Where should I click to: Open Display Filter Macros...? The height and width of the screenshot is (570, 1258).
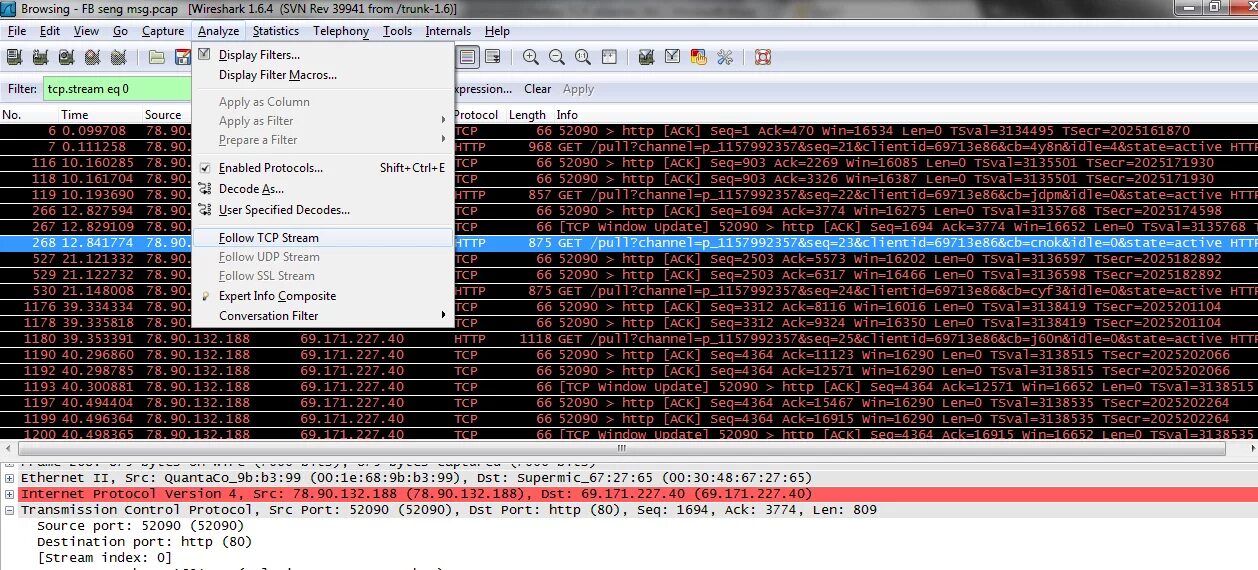(323, 75)
